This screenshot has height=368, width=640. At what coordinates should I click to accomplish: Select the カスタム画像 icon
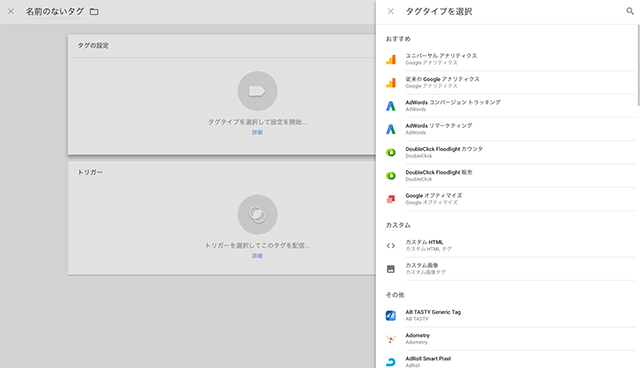point(391,269)
